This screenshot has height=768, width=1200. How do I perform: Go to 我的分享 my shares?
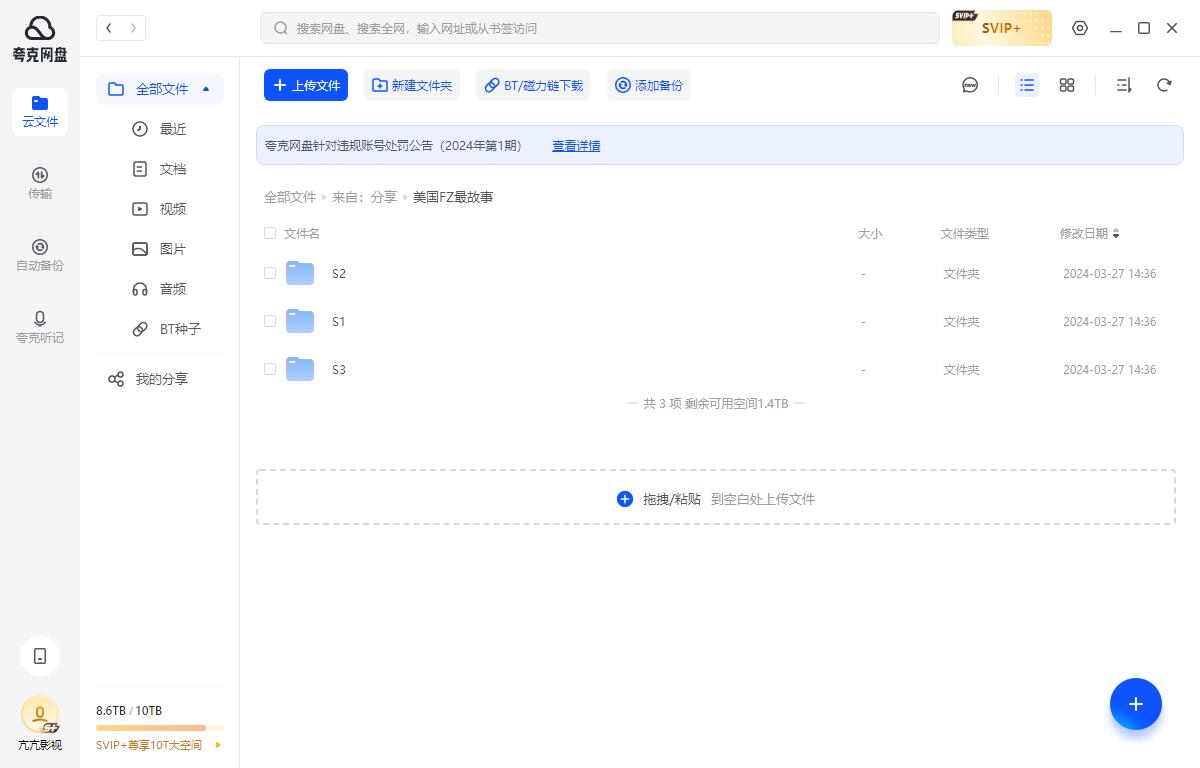click(160, 378)
